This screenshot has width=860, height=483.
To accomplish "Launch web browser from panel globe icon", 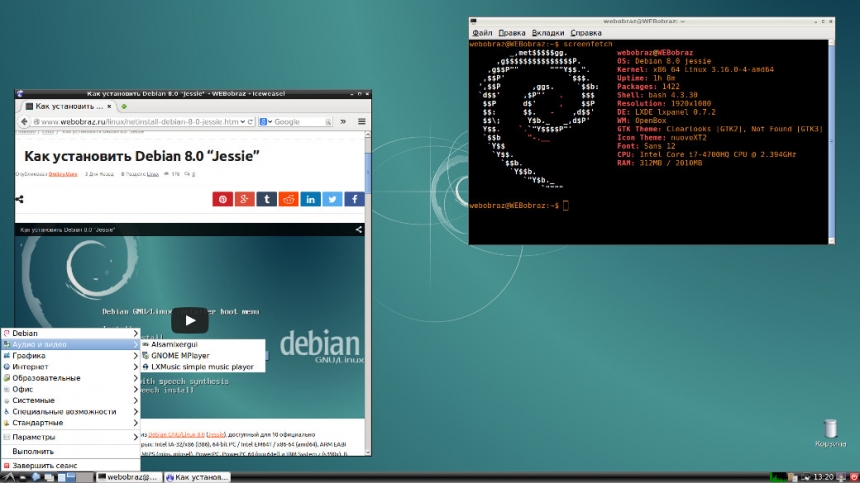I will [x=36, y=477].
